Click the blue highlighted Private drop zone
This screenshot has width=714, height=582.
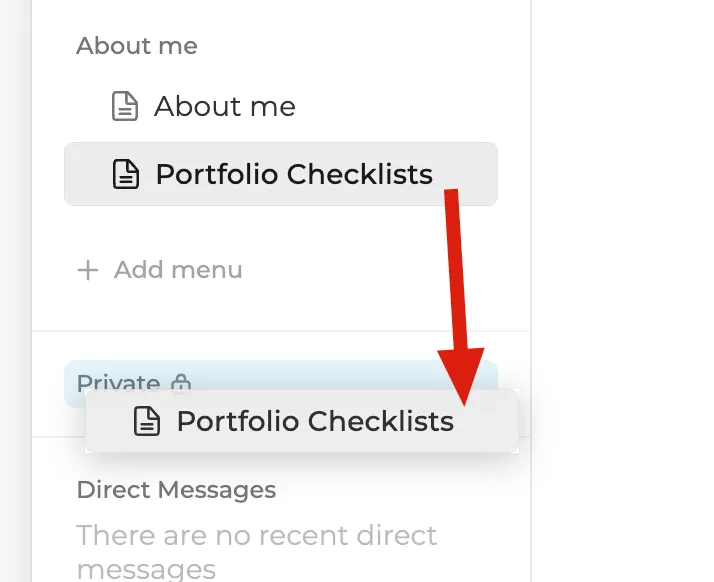click(x=280, y=374)
